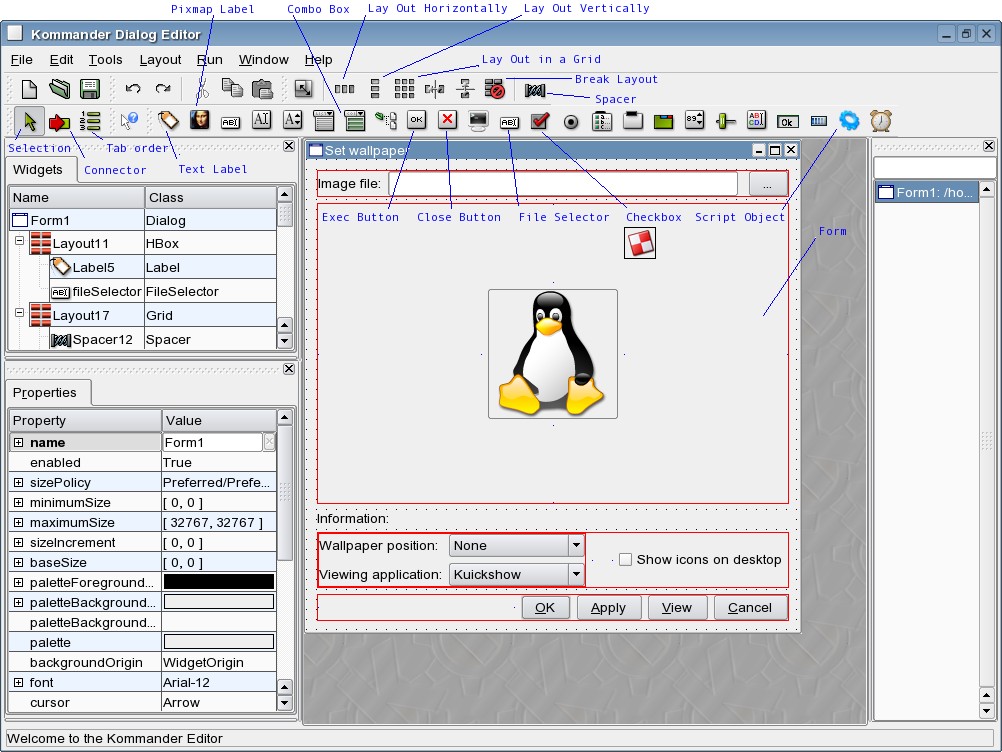Open the File menu

point(22,59)
